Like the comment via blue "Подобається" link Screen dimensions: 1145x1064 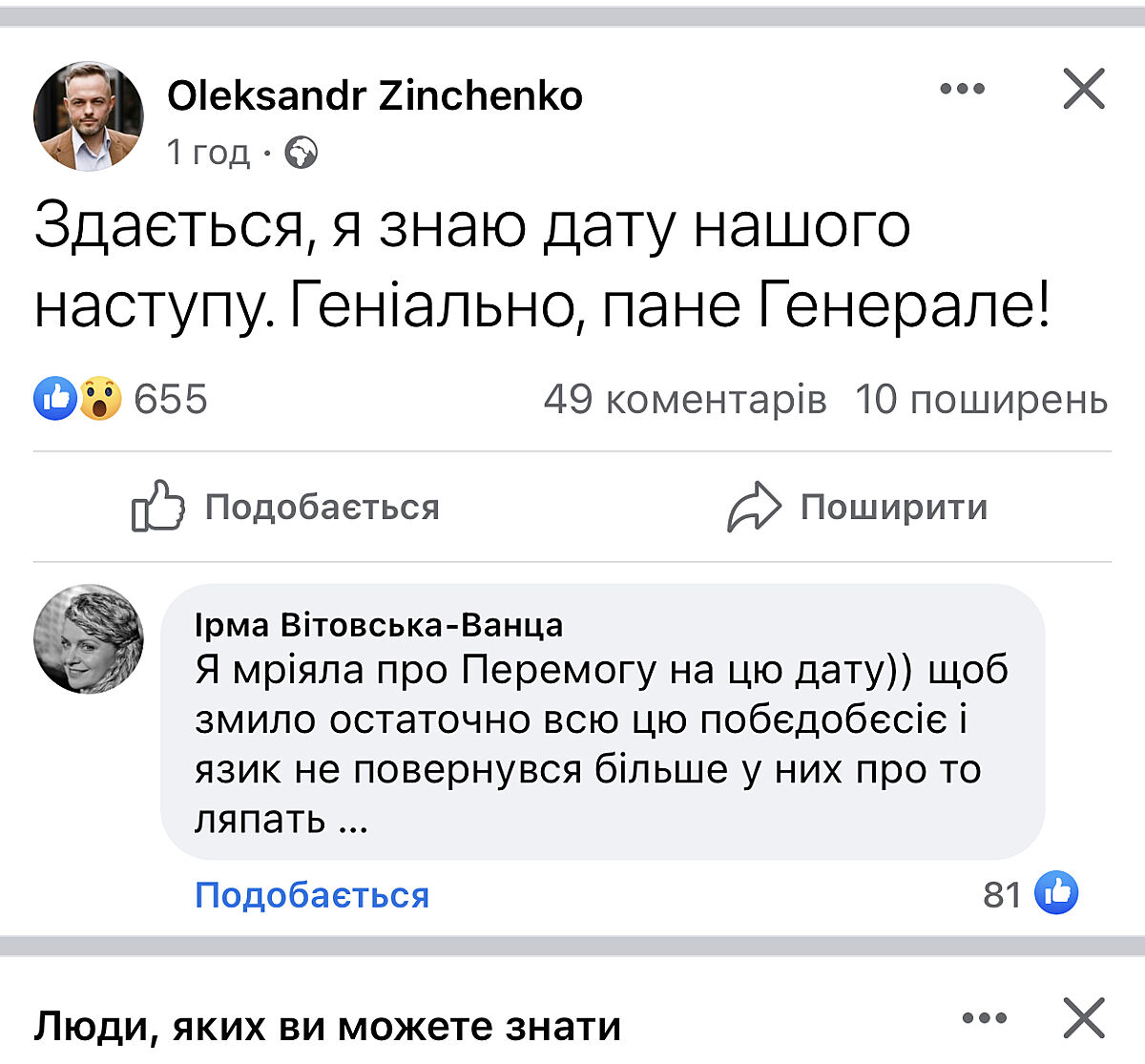[x=312, y=895]
